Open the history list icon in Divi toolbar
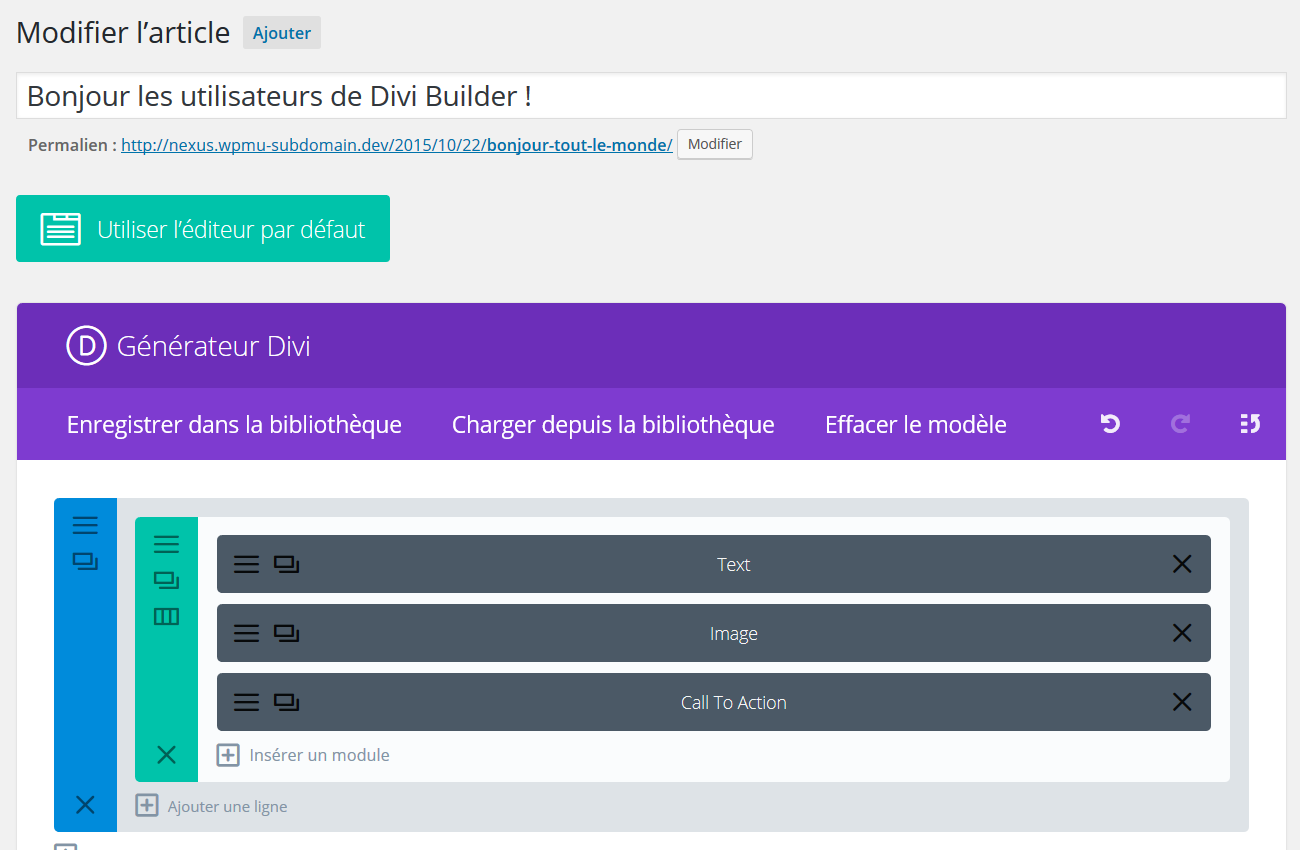 [x=1249, y=424]
